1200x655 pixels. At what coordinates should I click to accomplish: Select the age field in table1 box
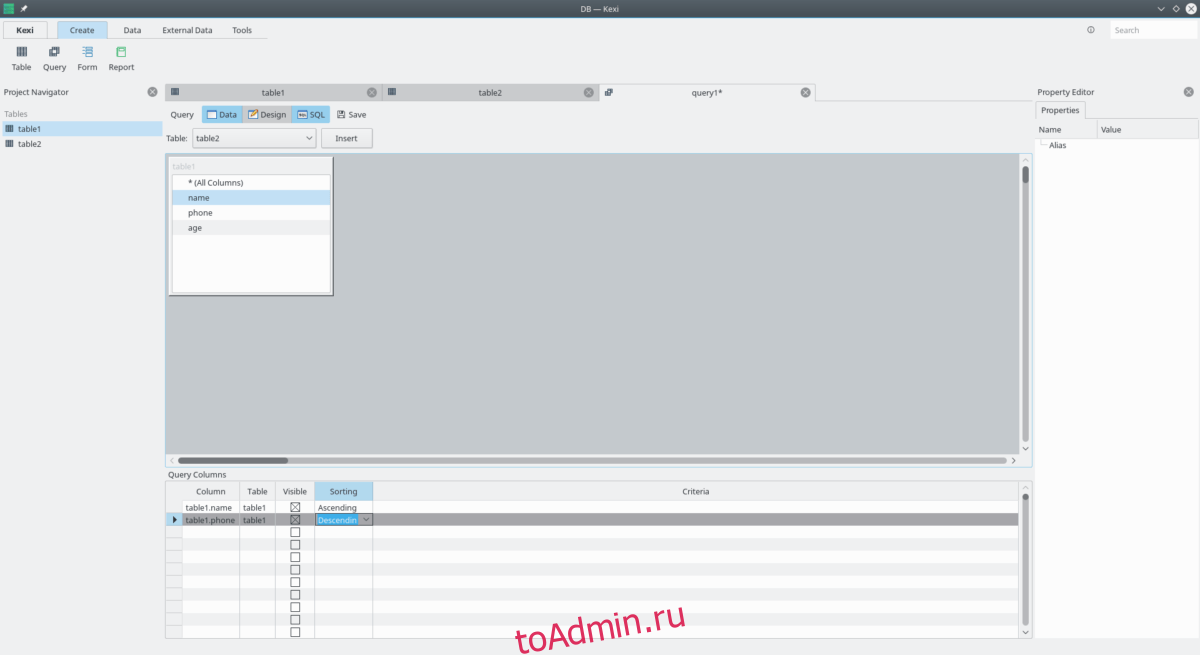[251, 228]
